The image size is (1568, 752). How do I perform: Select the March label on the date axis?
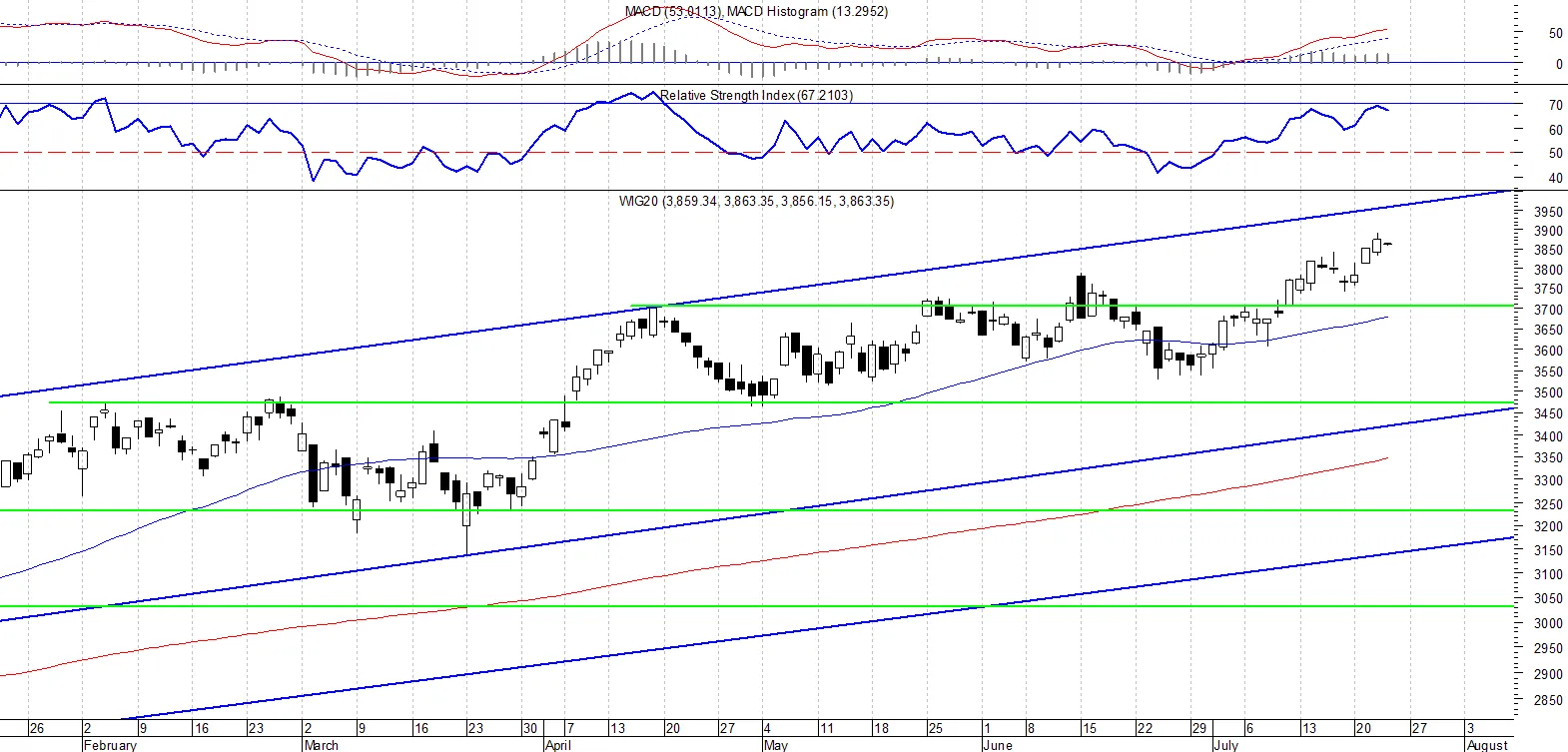322,745
